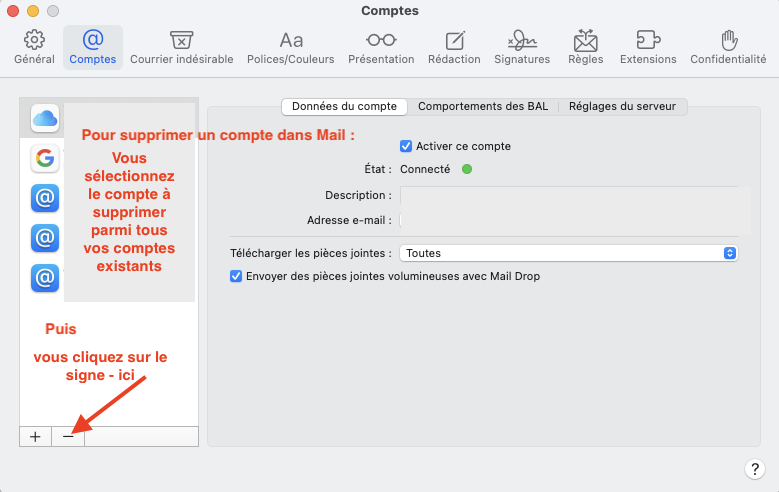Click the minus button to remove account
This screenshot has width=779, height=492.
pos(68,437)
